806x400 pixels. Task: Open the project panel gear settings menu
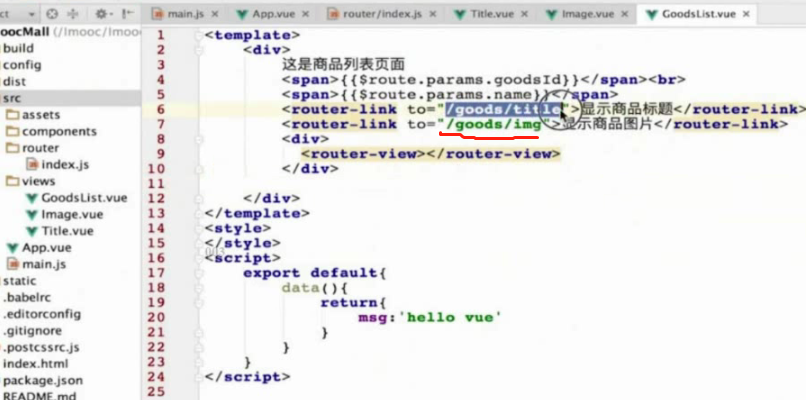[x=102, y=14]
